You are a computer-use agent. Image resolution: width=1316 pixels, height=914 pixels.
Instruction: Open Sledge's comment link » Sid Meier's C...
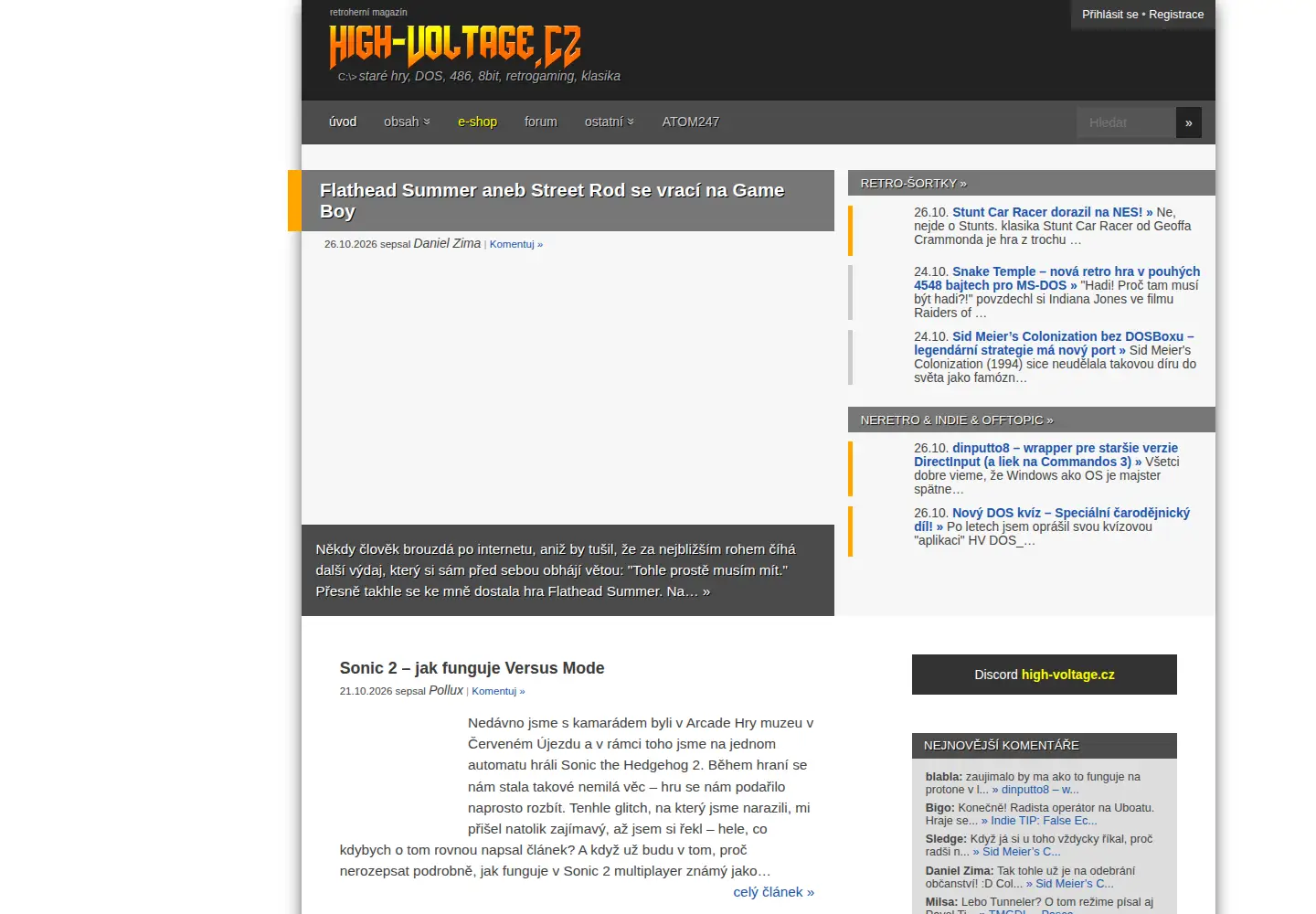[x=1016, y=852]
